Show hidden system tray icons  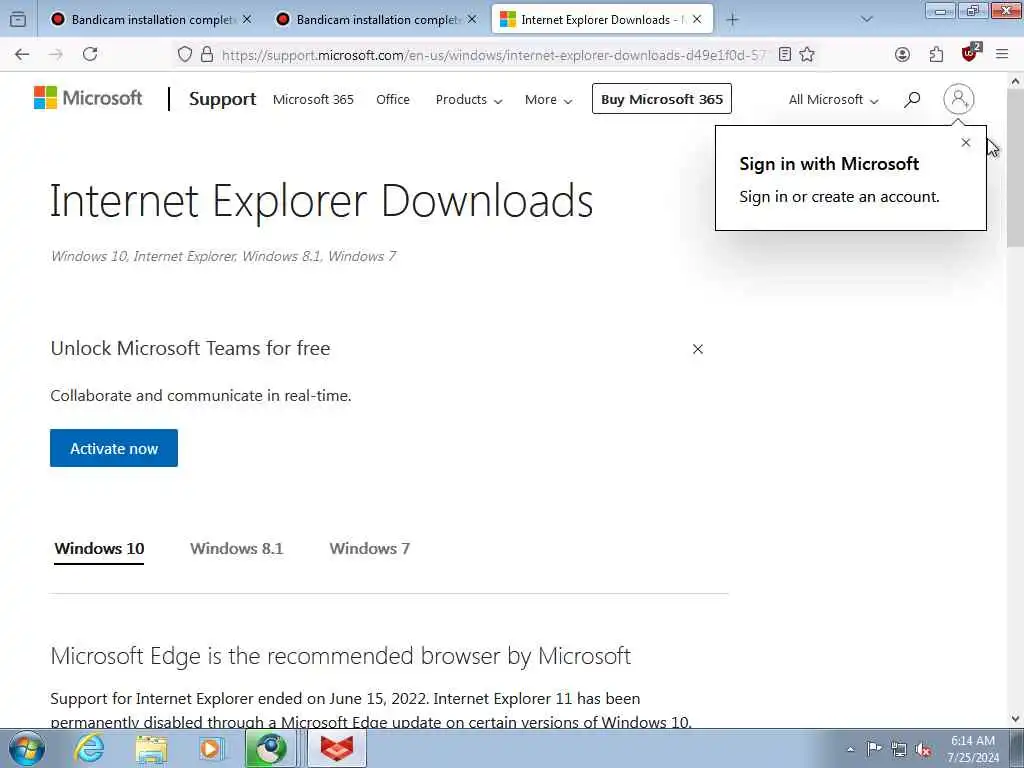point(850,749)
